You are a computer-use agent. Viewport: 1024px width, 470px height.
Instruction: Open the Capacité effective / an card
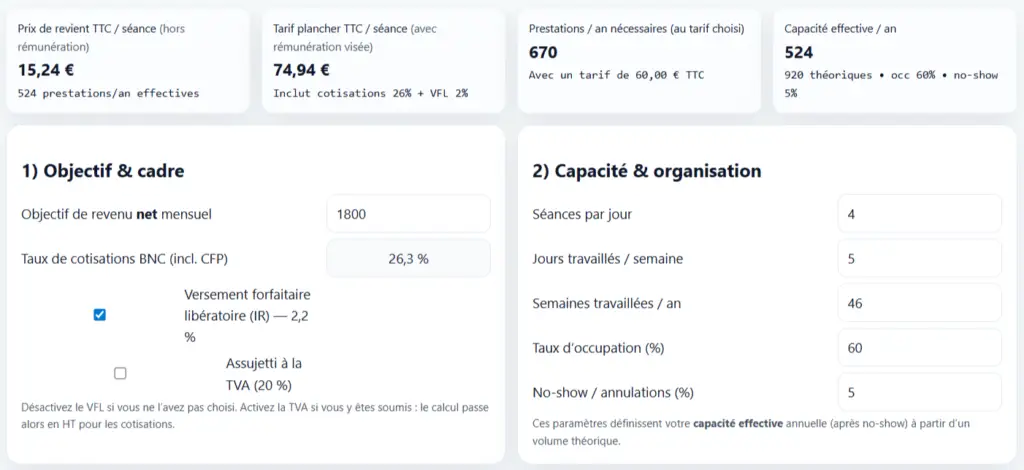pyautogui.click(x=895, y=61)
